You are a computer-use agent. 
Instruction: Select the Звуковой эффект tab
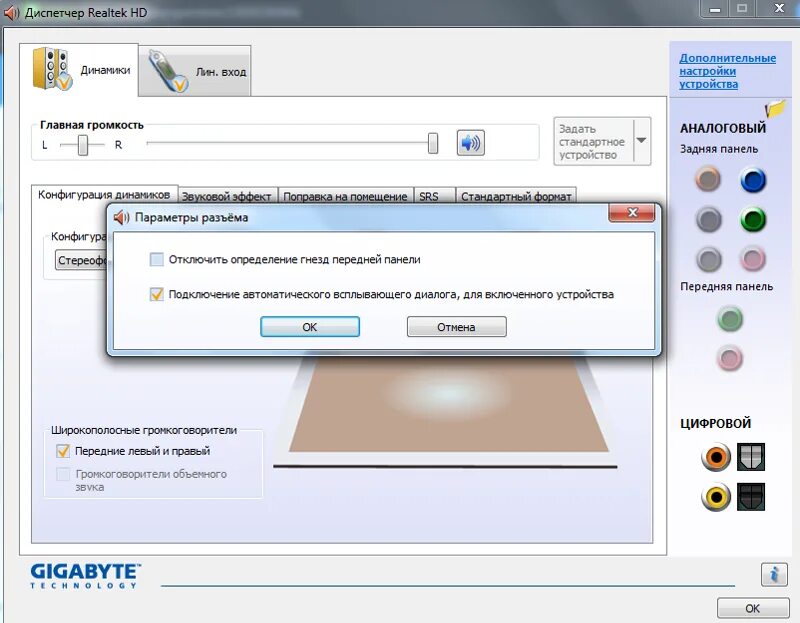(227, 196)
